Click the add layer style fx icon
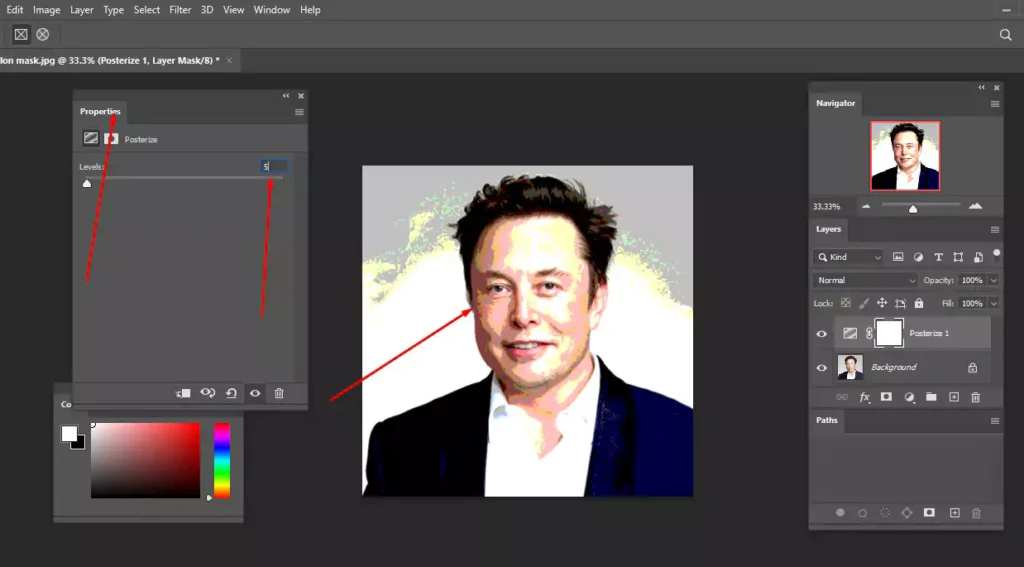 (x=865, y=397)
